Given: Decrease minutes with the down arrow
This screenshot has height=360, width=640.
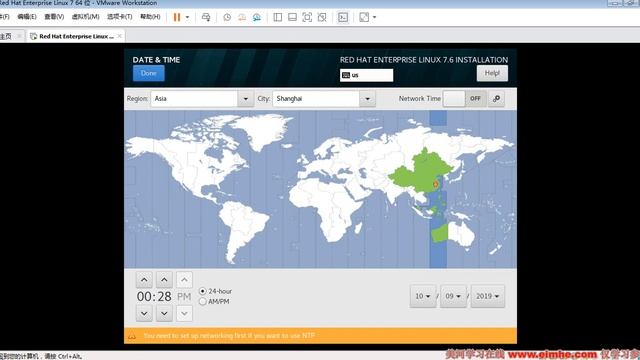Looking at the screenshot, I should (x=164, y=313).
